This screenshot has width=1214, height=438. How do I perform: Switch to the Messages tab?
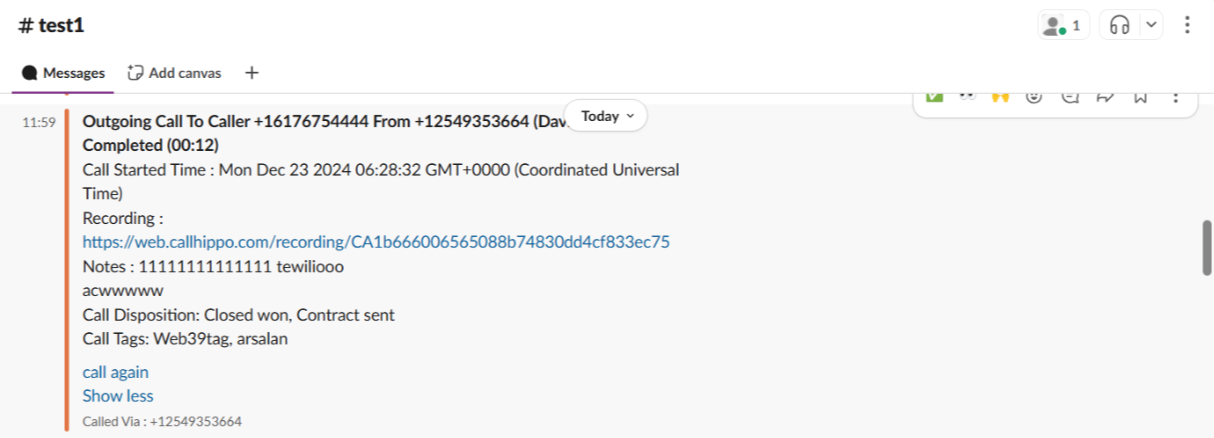click(x=64, y=73)
